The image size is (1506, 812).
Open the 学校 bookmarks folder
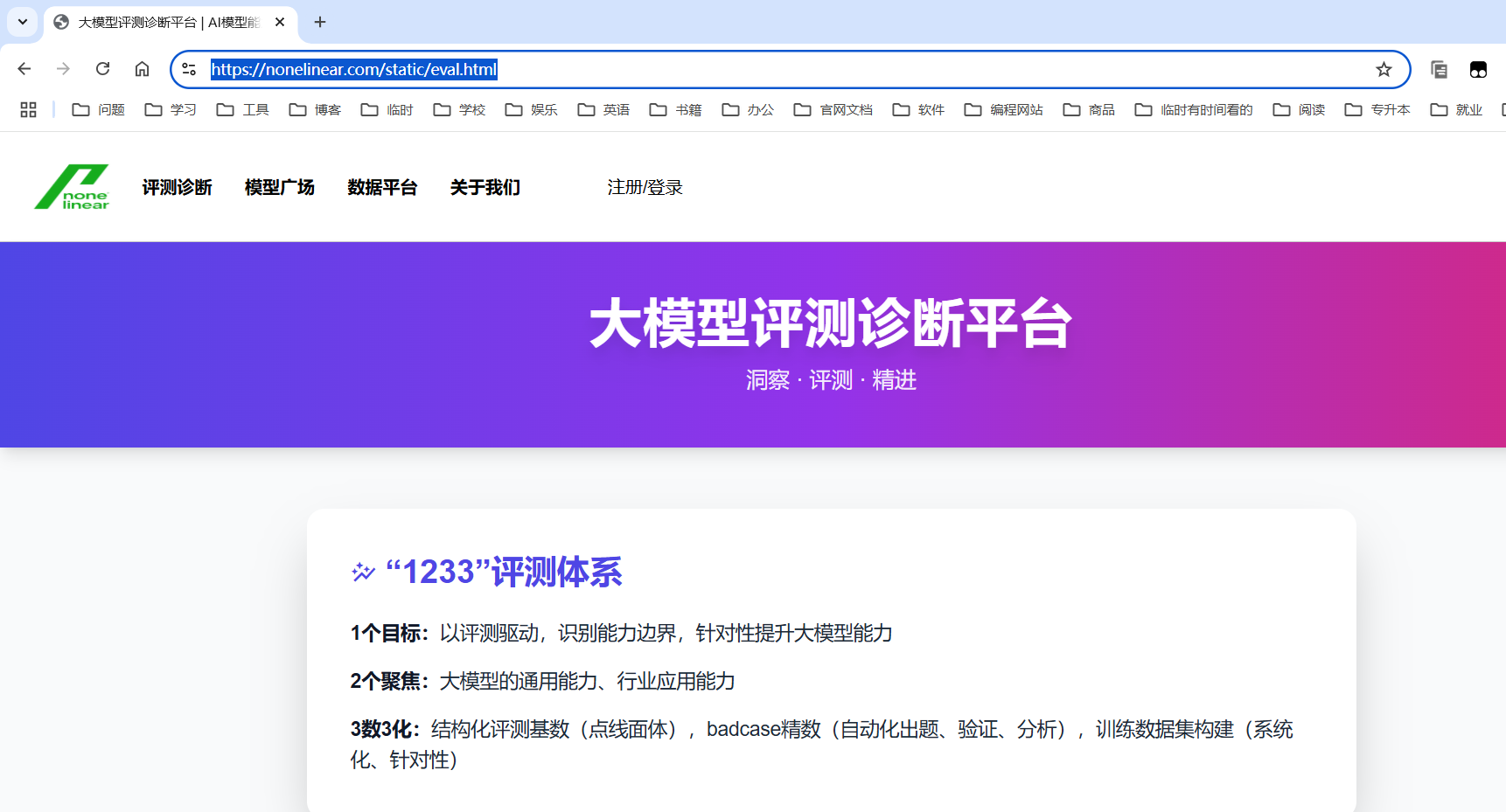(459, 109)
